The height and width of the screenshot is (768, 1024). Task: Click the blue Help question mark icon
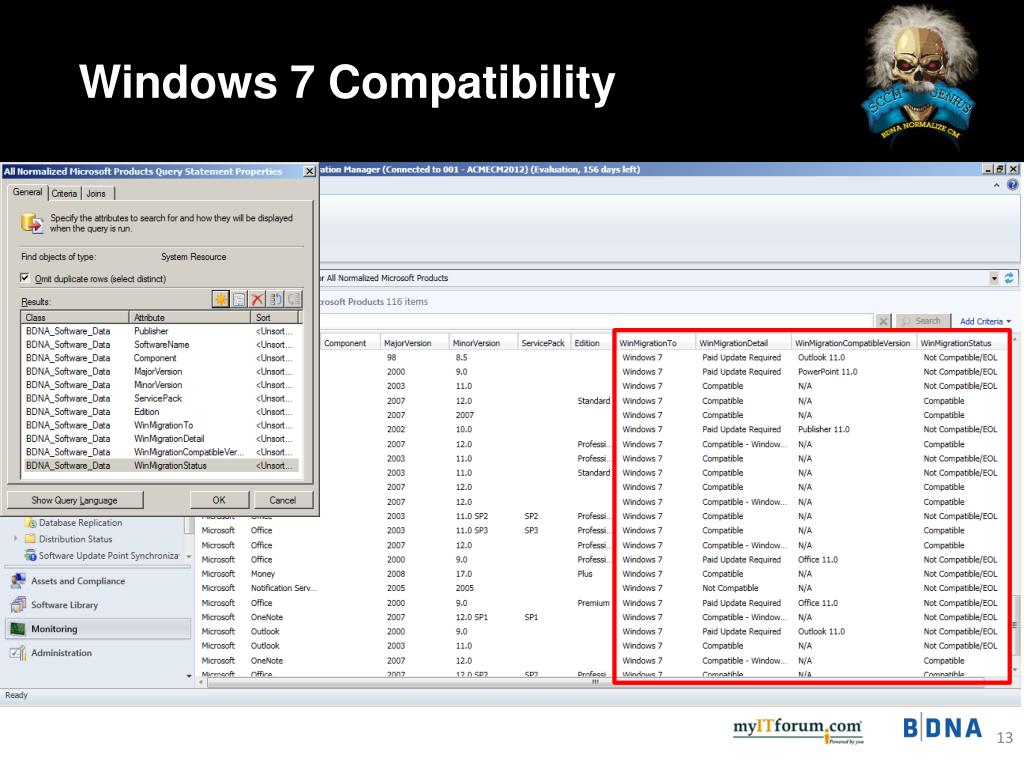pos(1012,185)
